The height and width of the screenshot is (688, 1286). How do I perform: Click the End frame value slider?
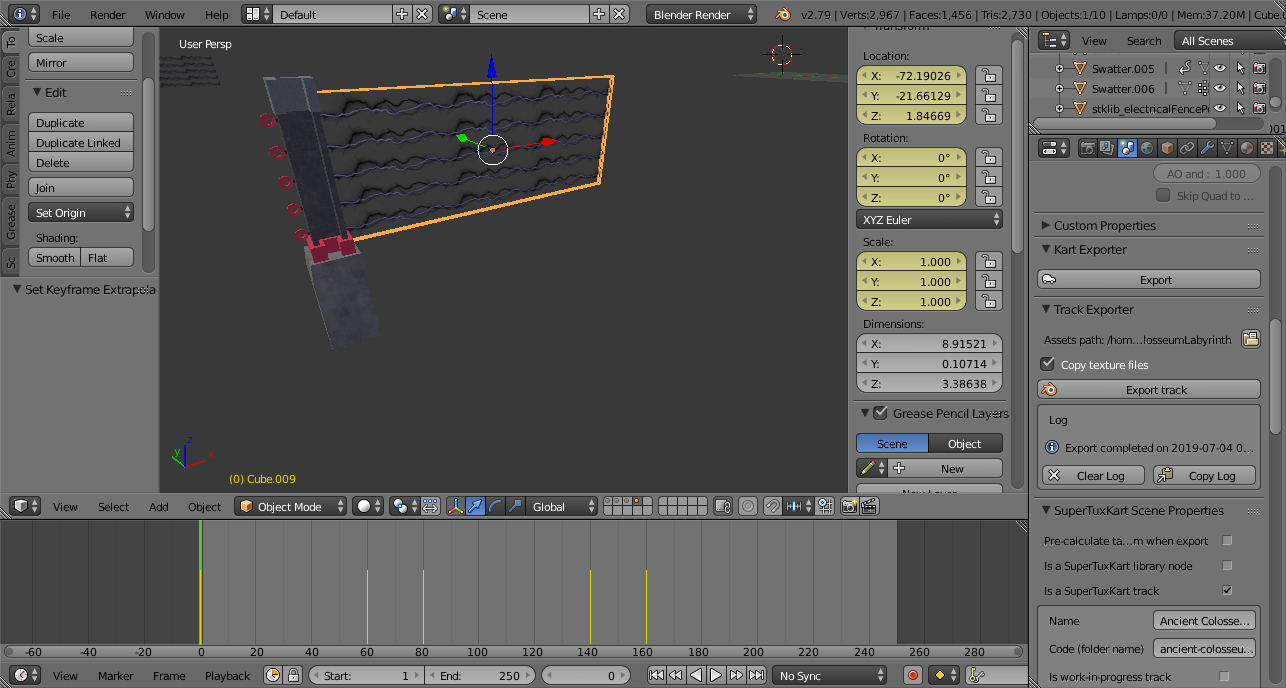coord(480,676)
